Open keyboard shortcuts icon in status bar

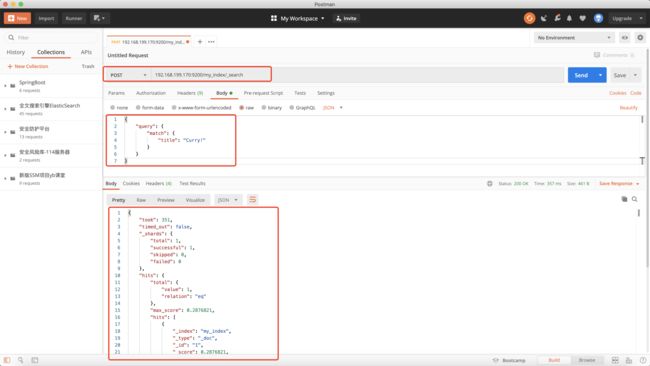(629, 360)
